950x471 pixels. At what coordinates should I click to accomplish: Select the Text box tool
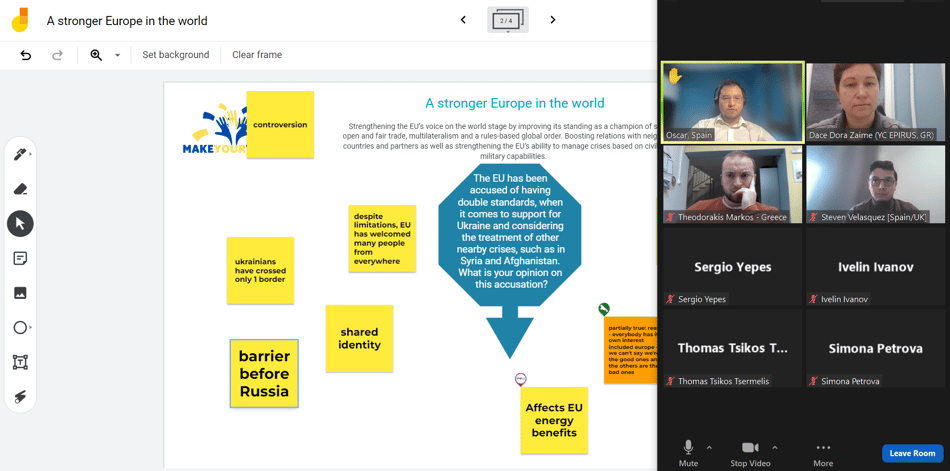pos(20,362)
